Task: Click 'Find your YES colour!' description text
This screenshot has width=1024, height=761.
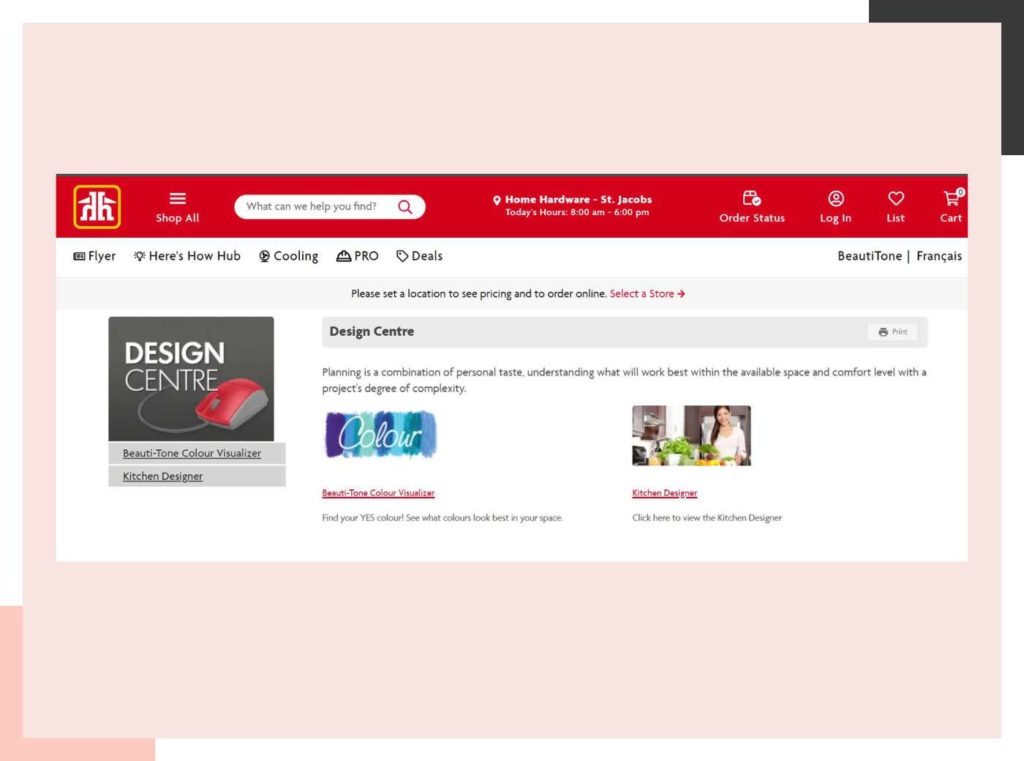Action: 442,518
